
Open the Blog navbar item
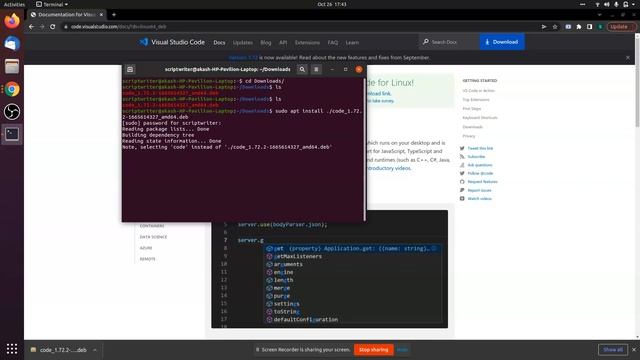(x=266, y=42)
